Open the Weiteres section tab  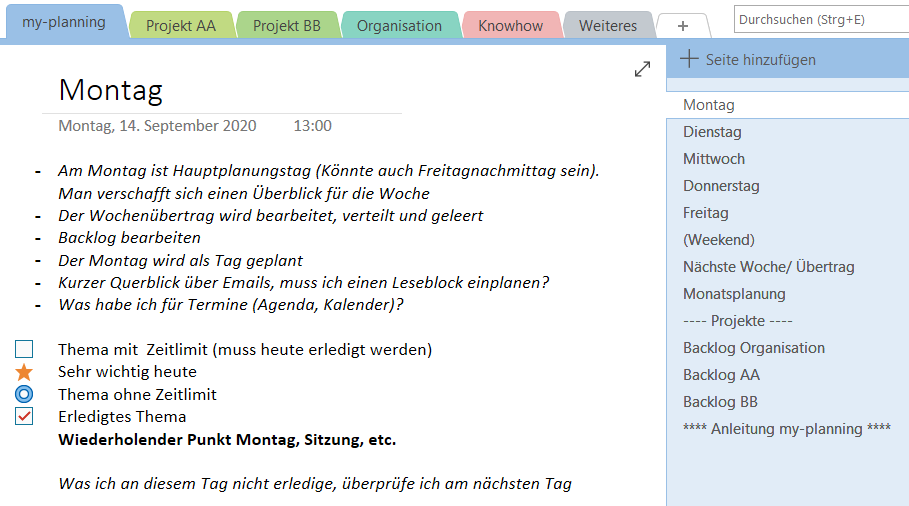[607, 26]
